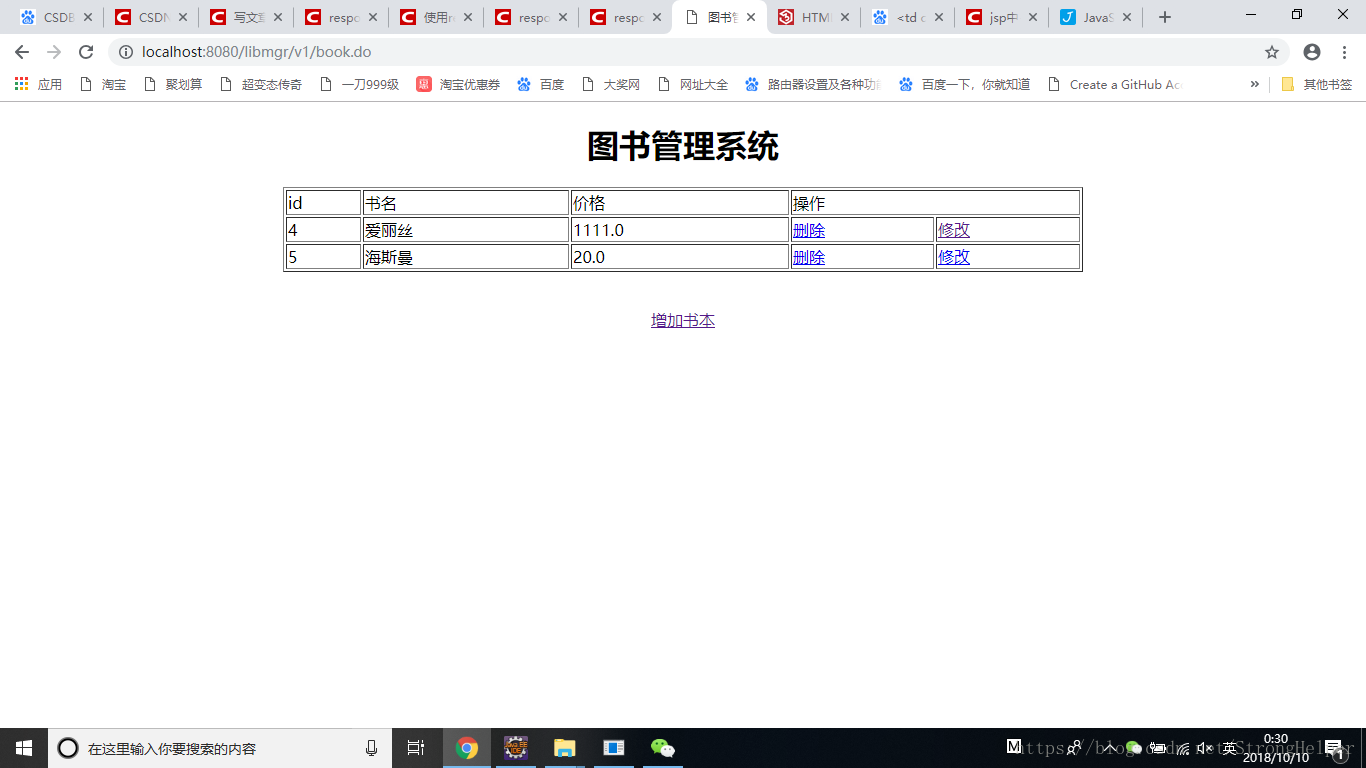Open the 大奖网 bookmark
The image size is (1366, 768).
(x=610, y=85)
